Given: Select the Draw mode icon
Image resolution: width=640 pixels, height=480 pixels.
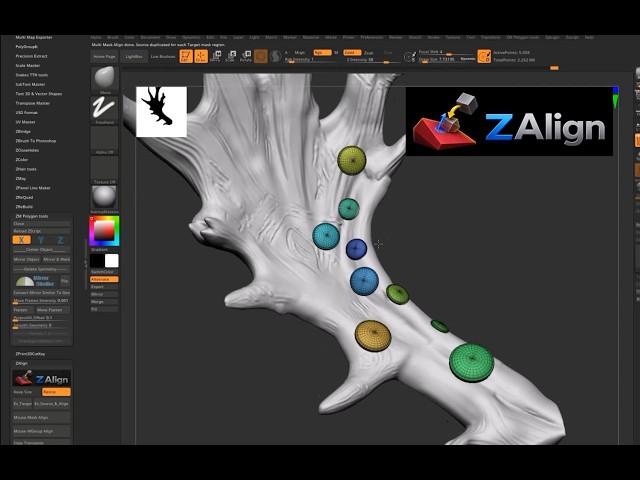Looking at the screenshot, I should tap(201, 56).
